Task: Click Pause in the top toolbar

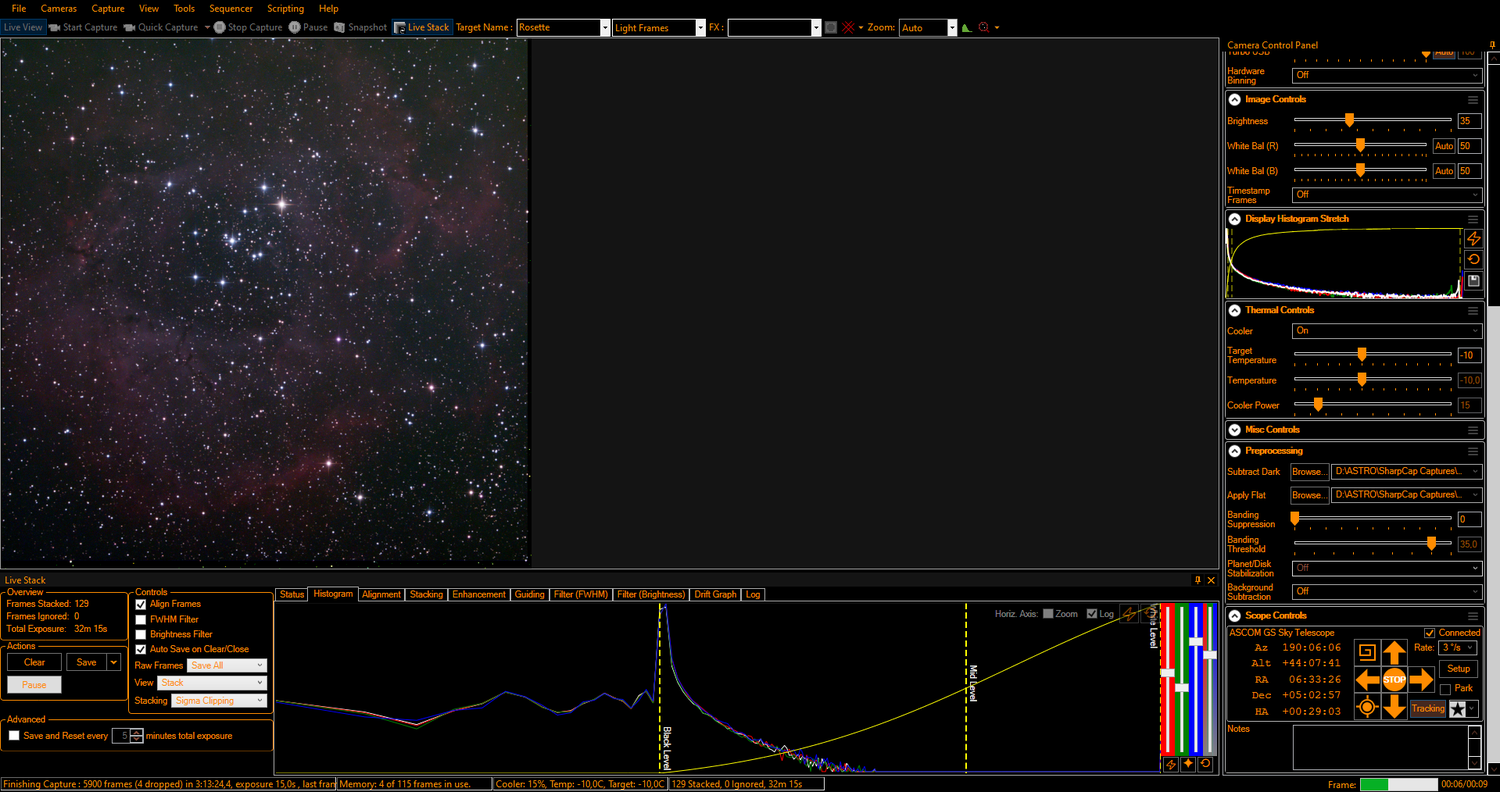Action: [308, 28]
